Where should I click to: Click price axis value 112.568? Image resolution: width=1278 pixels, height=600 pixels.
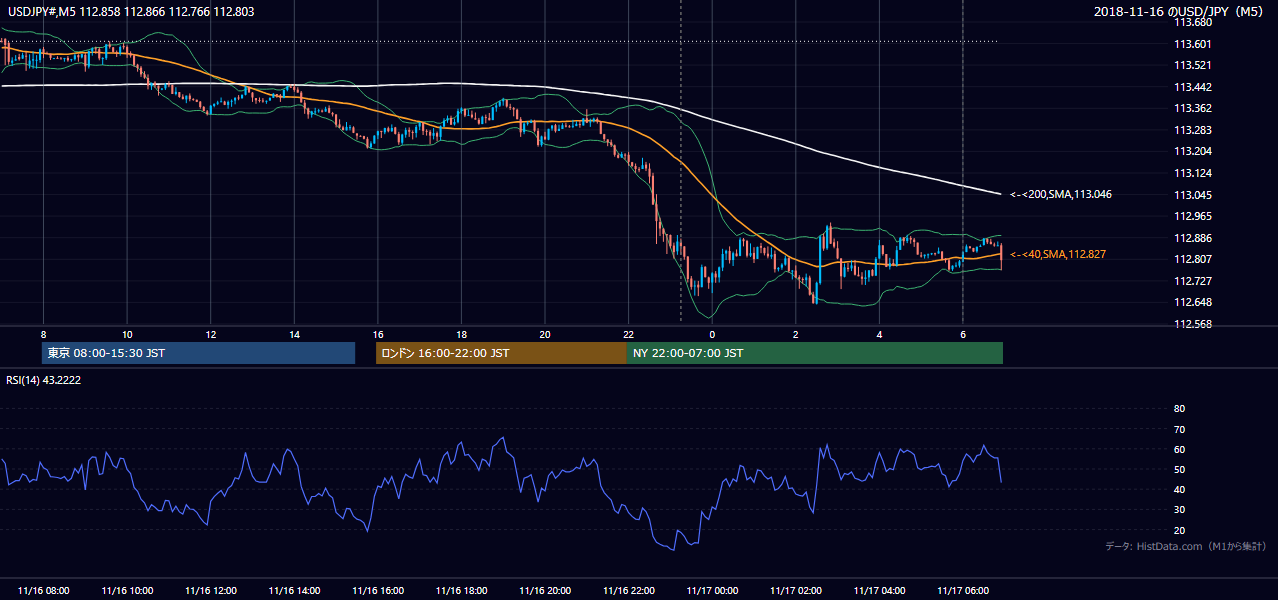click(x=1192, y=324)
